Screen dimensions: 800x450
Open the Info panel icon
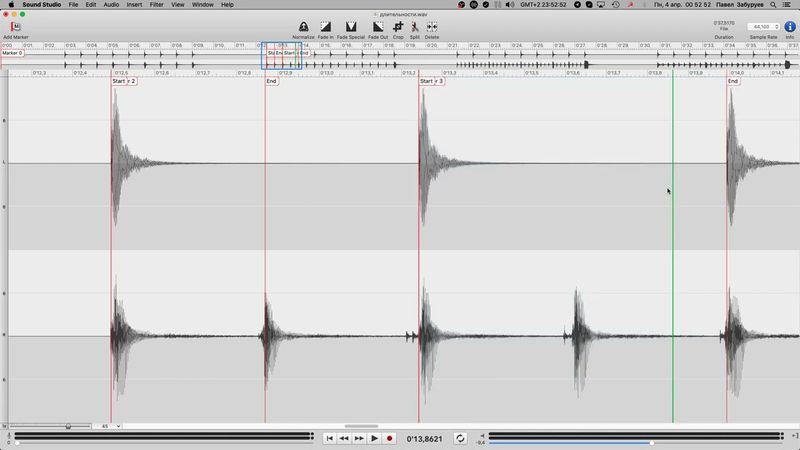(790, 27)
